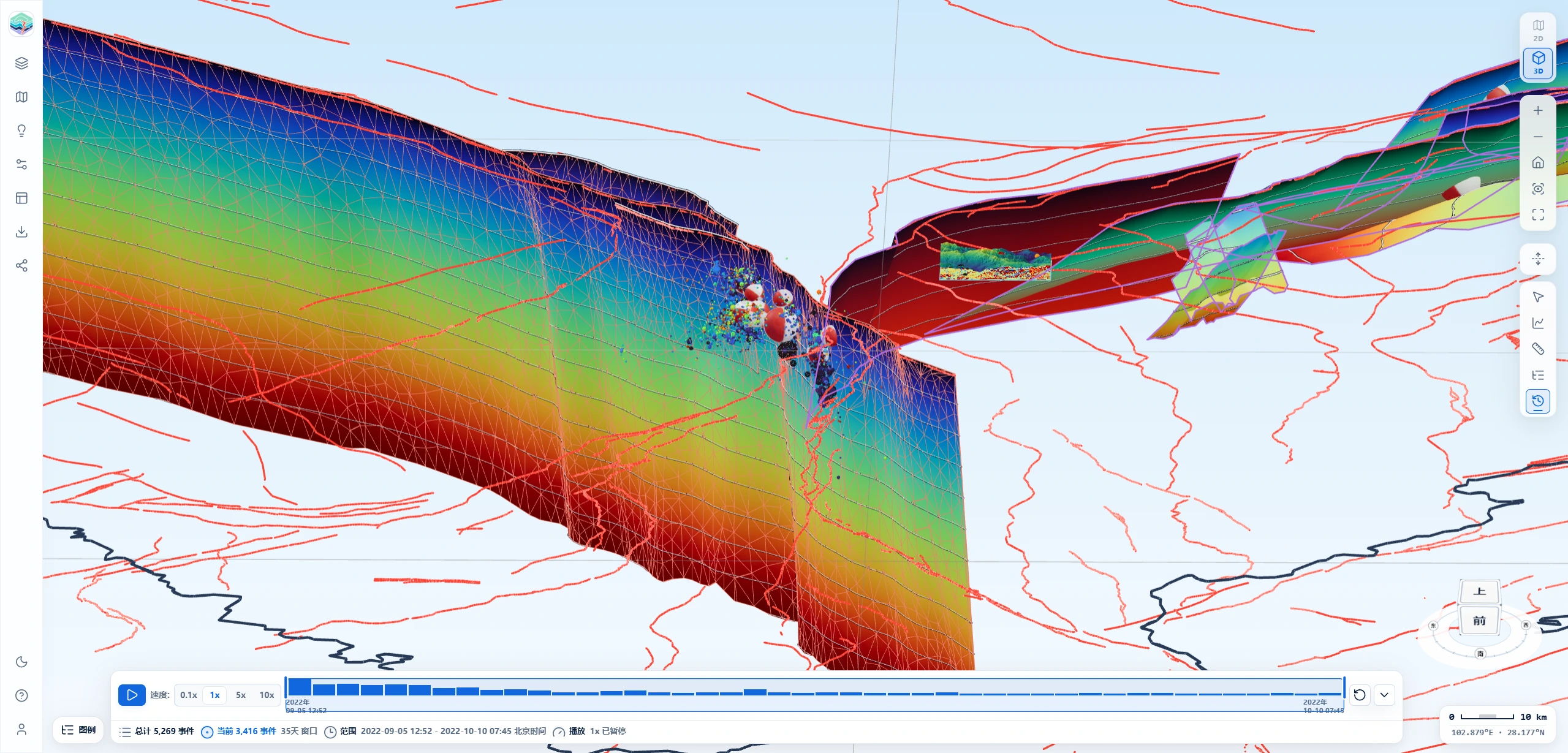Take a screenshot with camera icon
This screenshot has height=753, width=1568.
[1538, 189]
